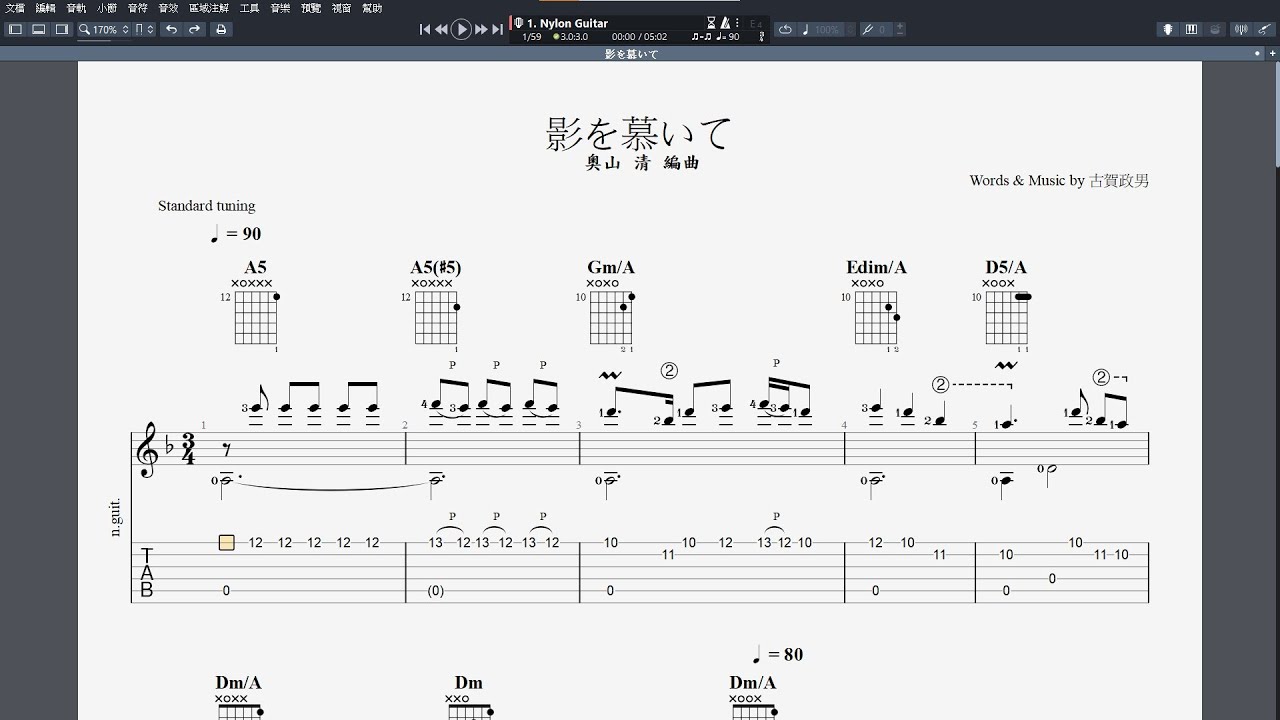
Task: Jump to the first bar
Action: click(425, 30)
